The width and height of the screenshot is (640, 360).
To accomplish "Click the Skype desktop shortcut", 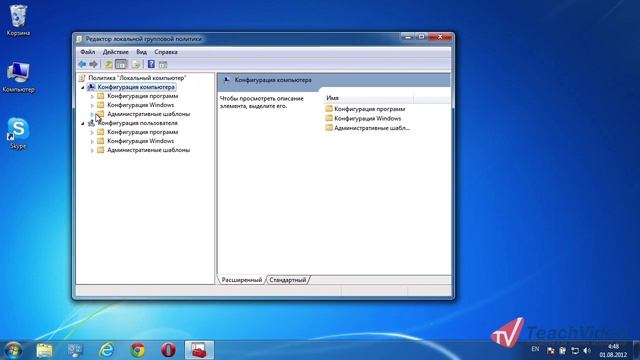I will (18, 133).
